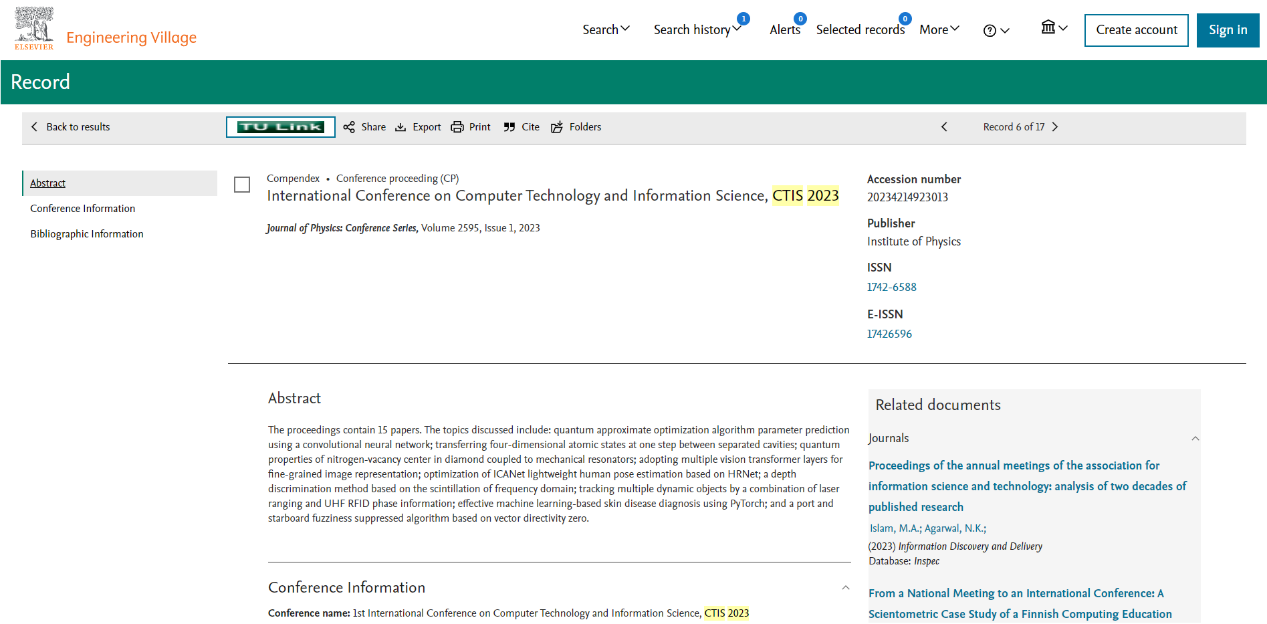
Task: Select the record checkbox beside title
Action: (242, 185)
